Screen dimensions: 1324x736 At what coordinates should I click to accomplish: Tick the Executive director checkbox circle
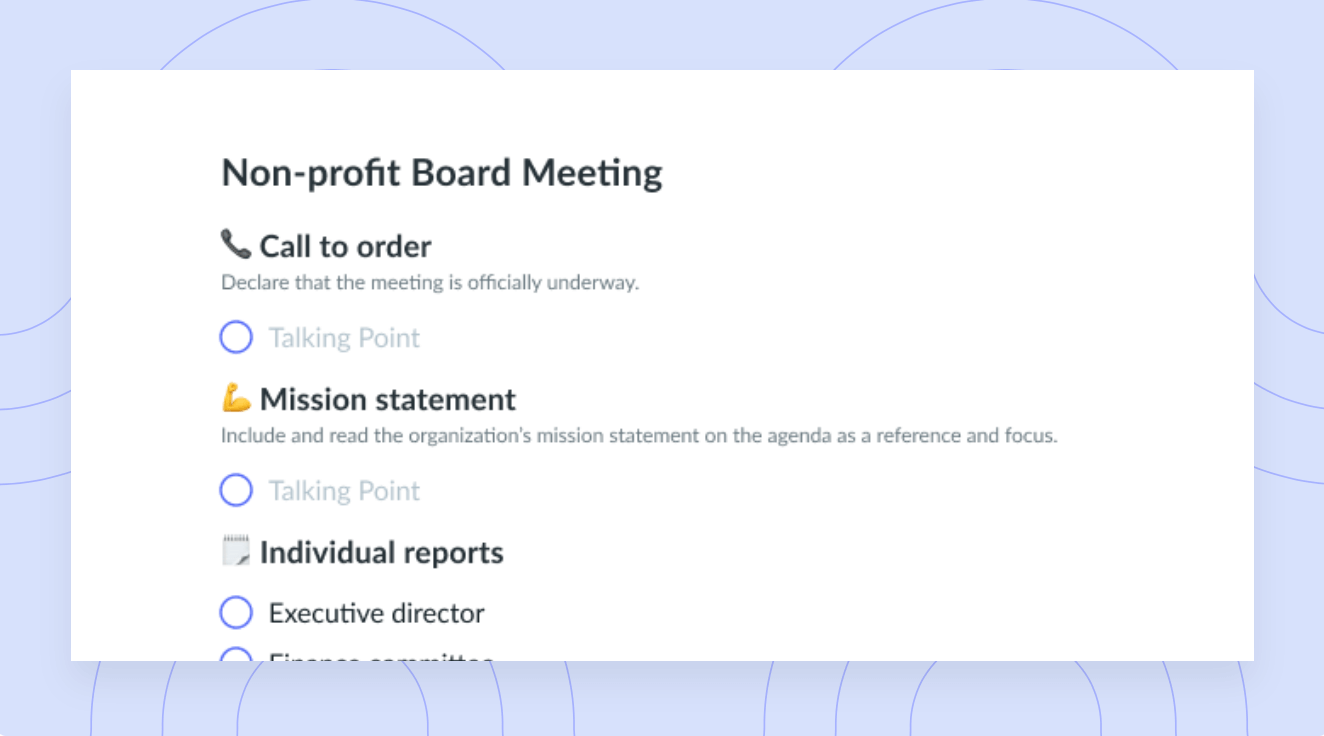(x=236, y=612)
